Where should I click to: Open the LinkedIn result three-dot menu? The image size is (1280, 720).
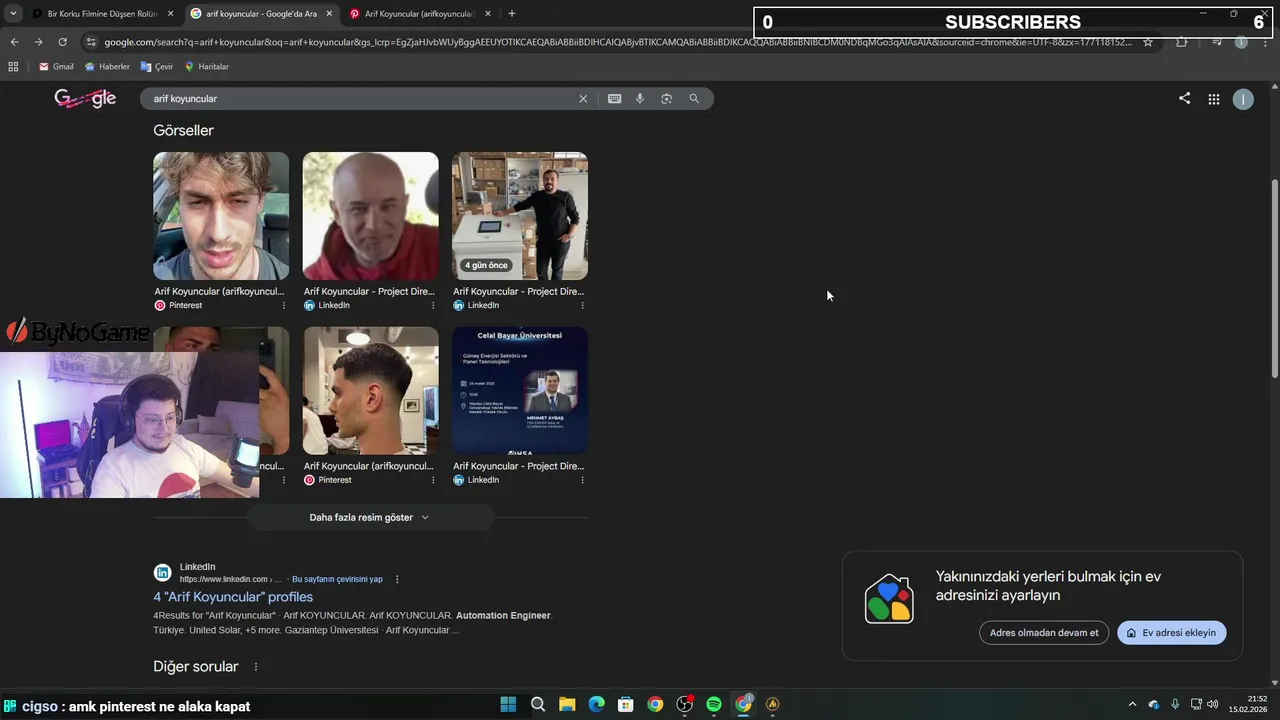pyautogui.click(x=397, y=579)
